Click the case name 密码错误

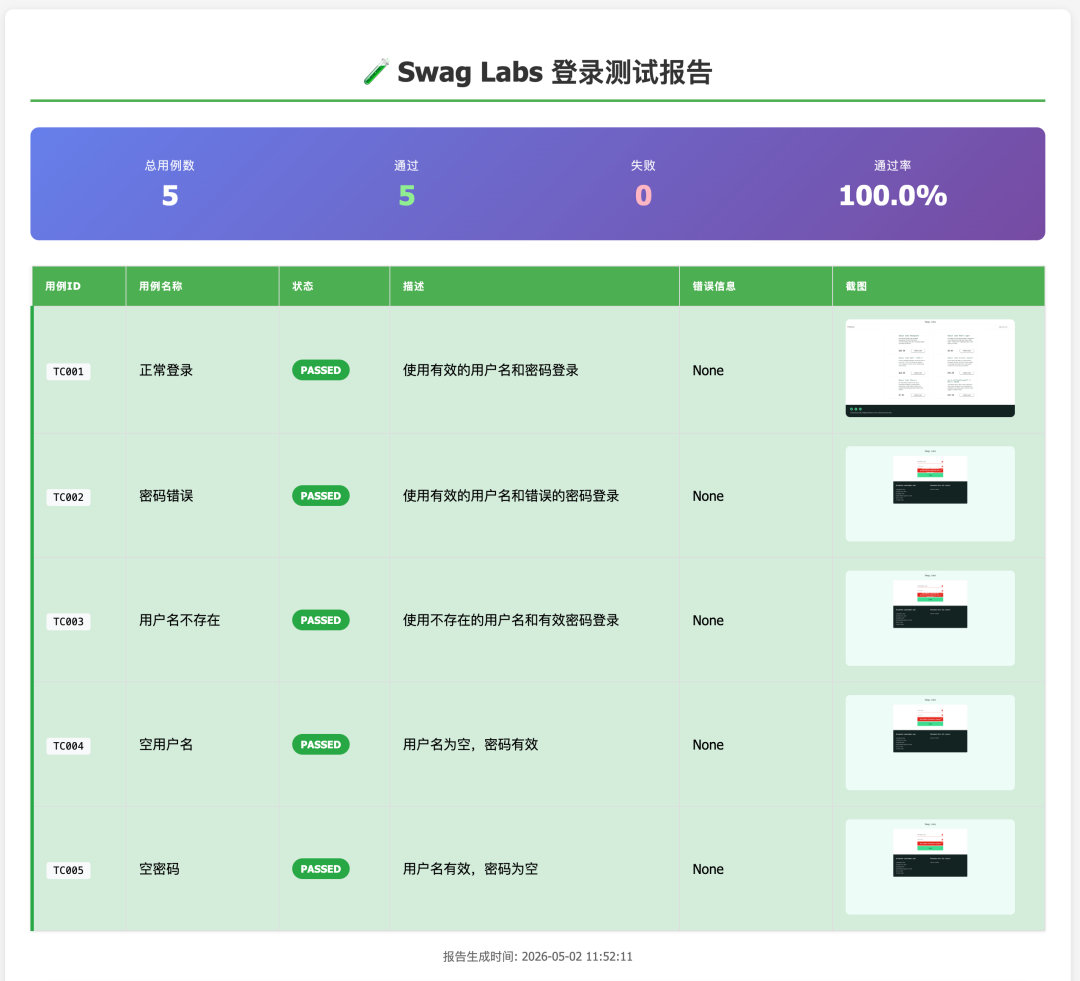click(166, 496)
